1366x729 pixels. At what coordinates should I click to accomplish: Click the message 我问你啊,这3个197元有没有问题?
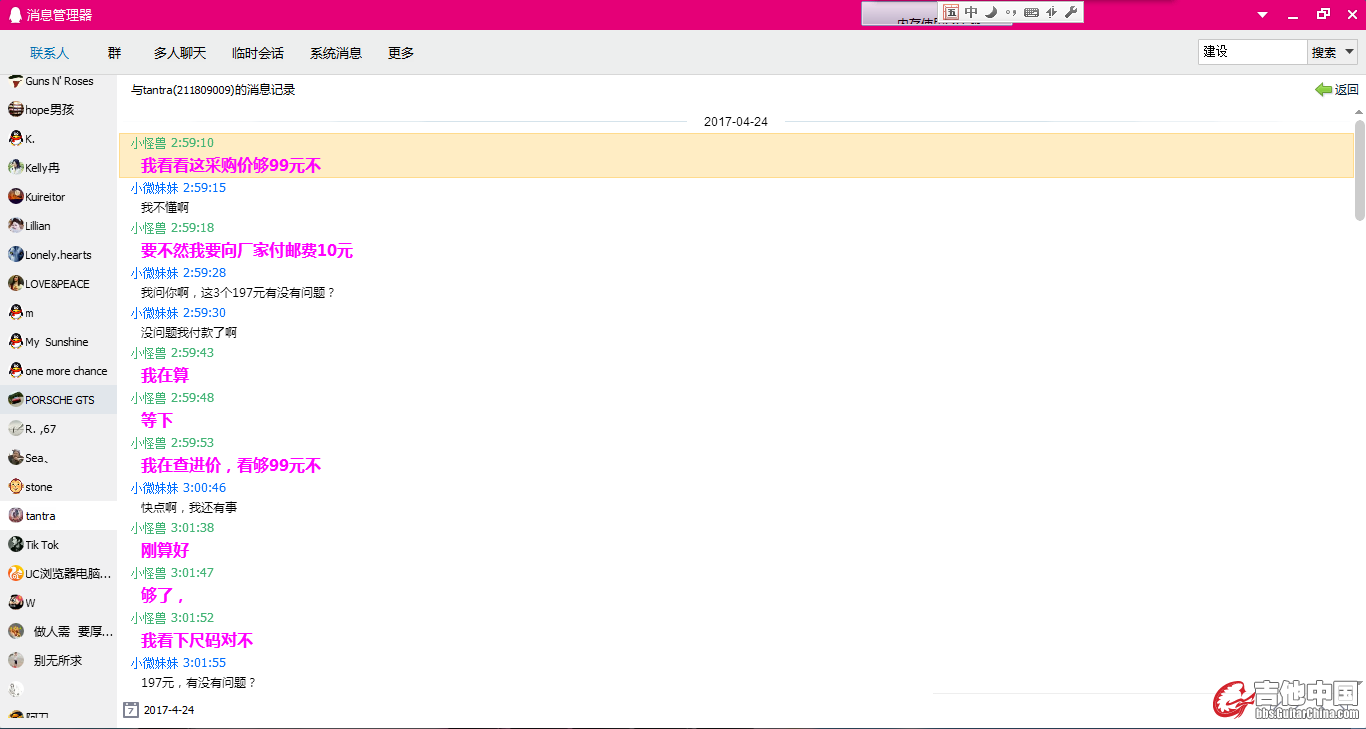coord(238,293)
